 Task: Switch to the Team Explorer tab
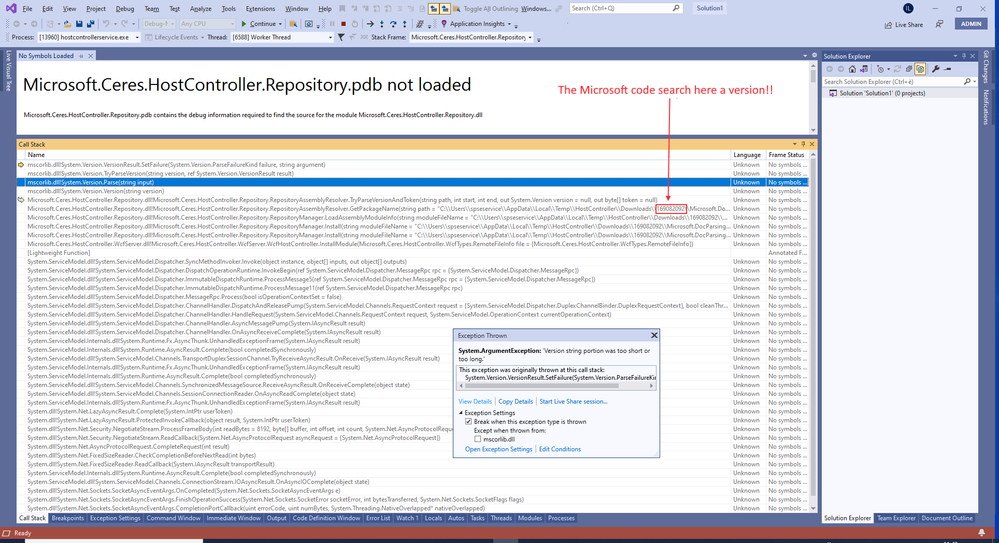tap(896, 518)
